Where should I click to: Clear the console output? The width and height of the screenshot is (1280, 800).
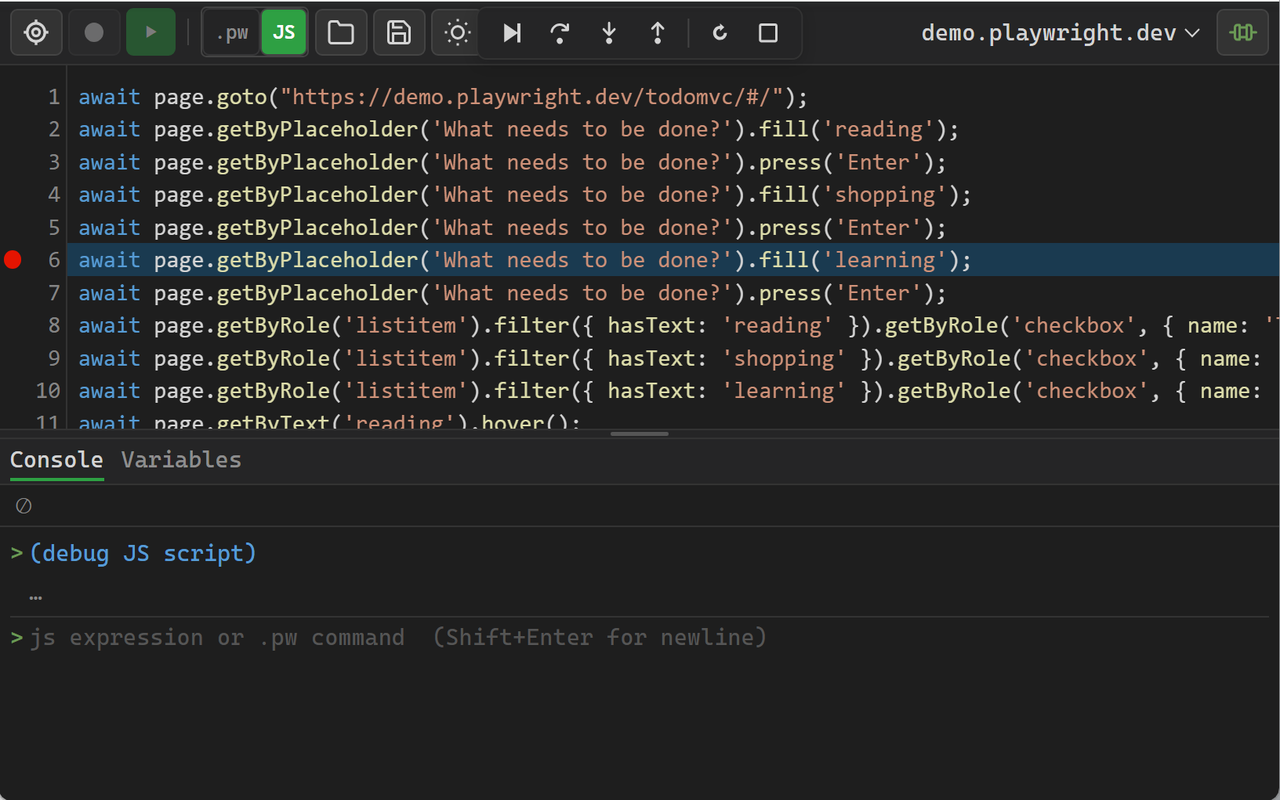(x=24, y=506)
